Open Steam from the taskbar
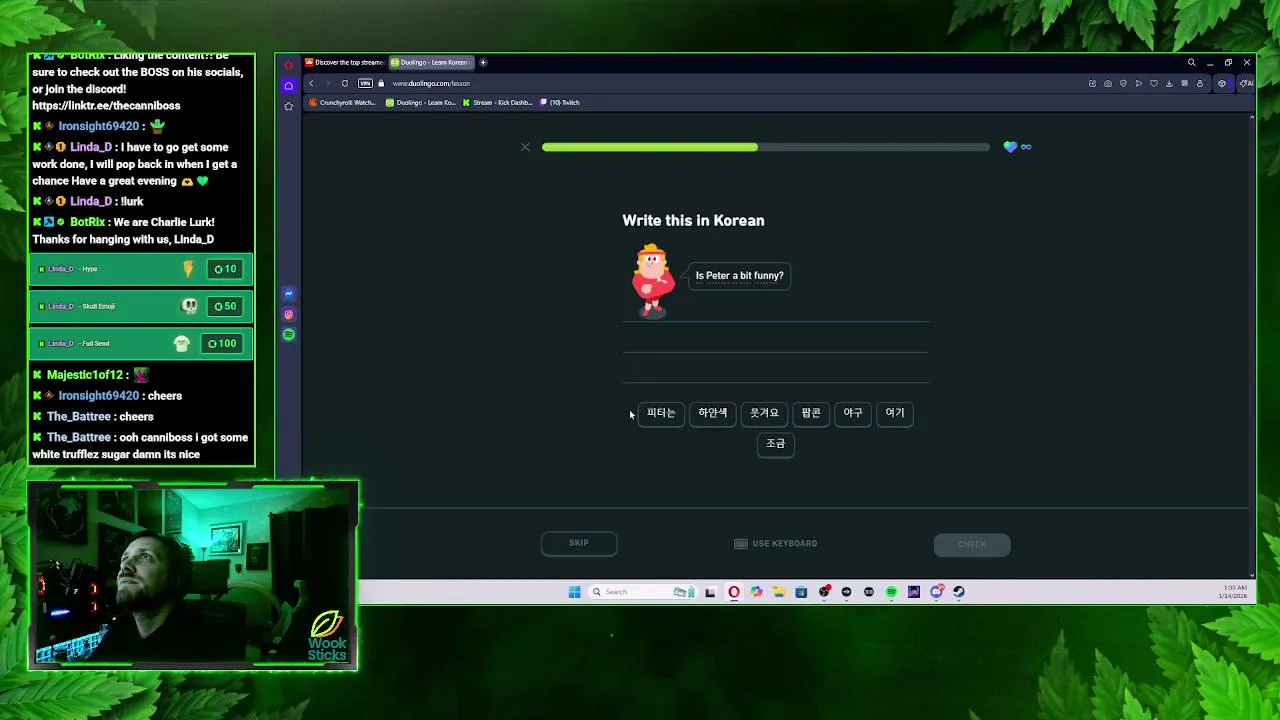The image size is (1280, 720). 959,592
